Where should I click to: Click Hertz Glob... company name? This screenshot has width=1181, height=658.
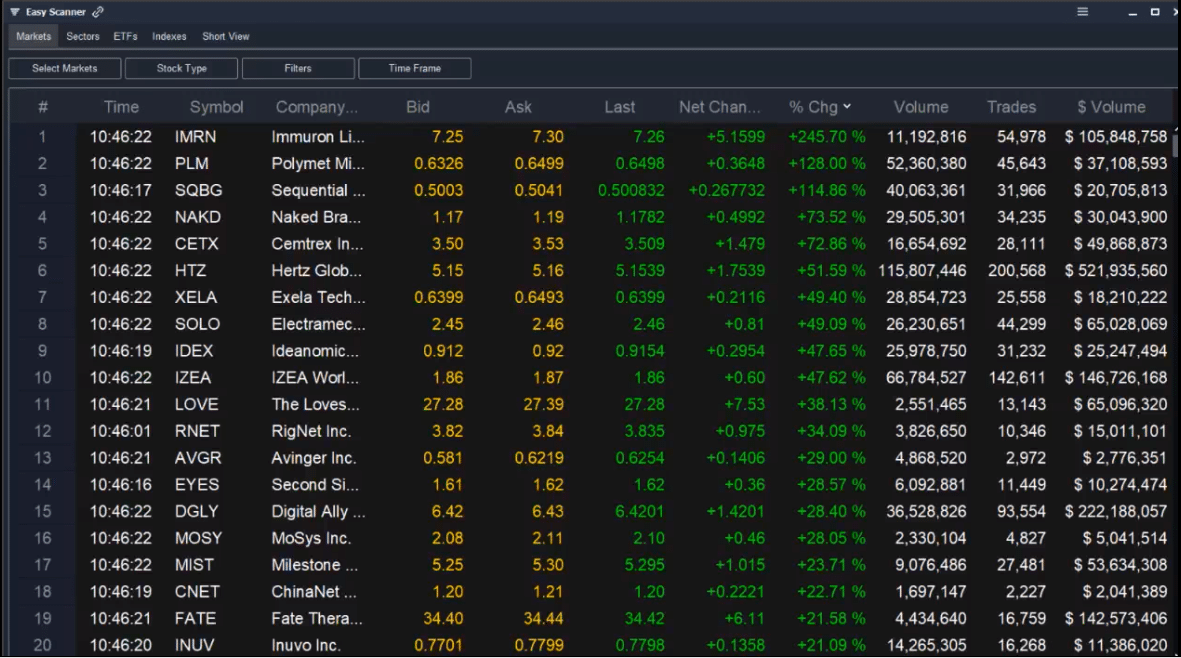[316, 270]
